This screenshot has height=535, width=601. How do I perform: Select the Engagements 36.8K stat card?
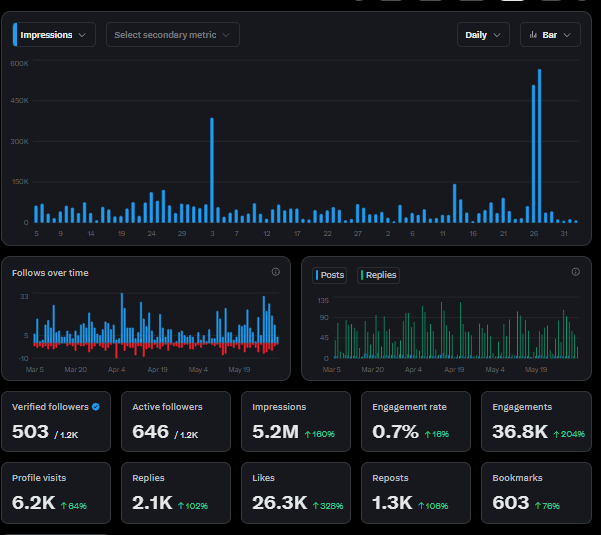pyautogui.click(x=537, y=421)
